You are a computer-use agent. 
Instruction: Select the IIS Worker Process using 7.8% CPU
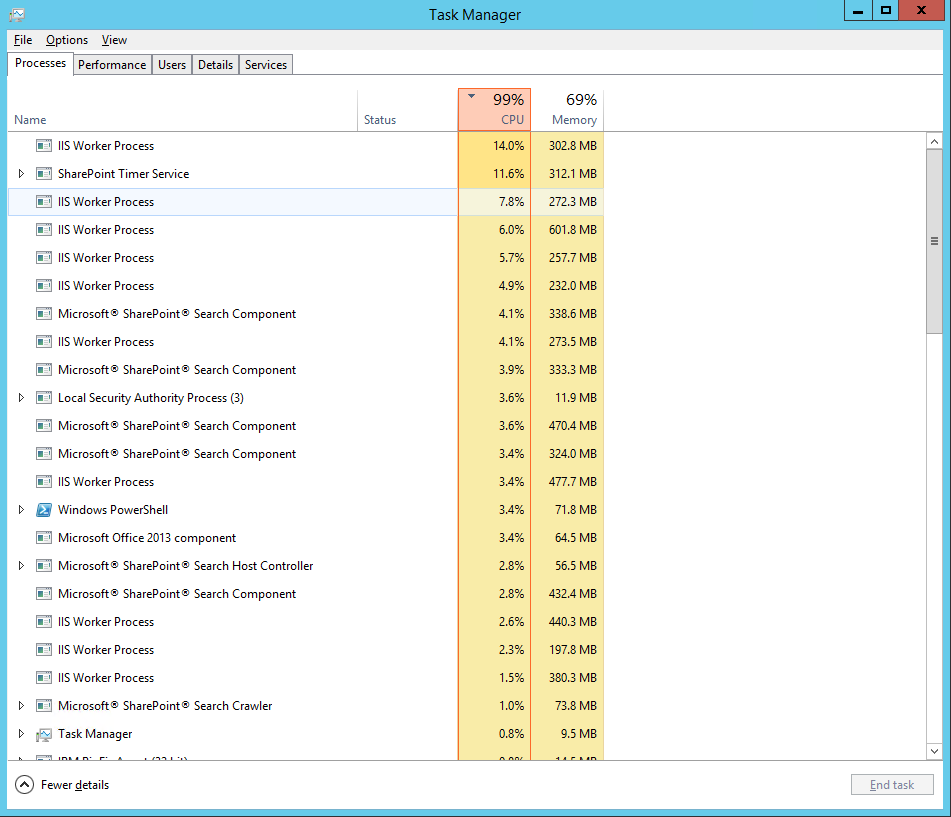(x=306, y=202)
